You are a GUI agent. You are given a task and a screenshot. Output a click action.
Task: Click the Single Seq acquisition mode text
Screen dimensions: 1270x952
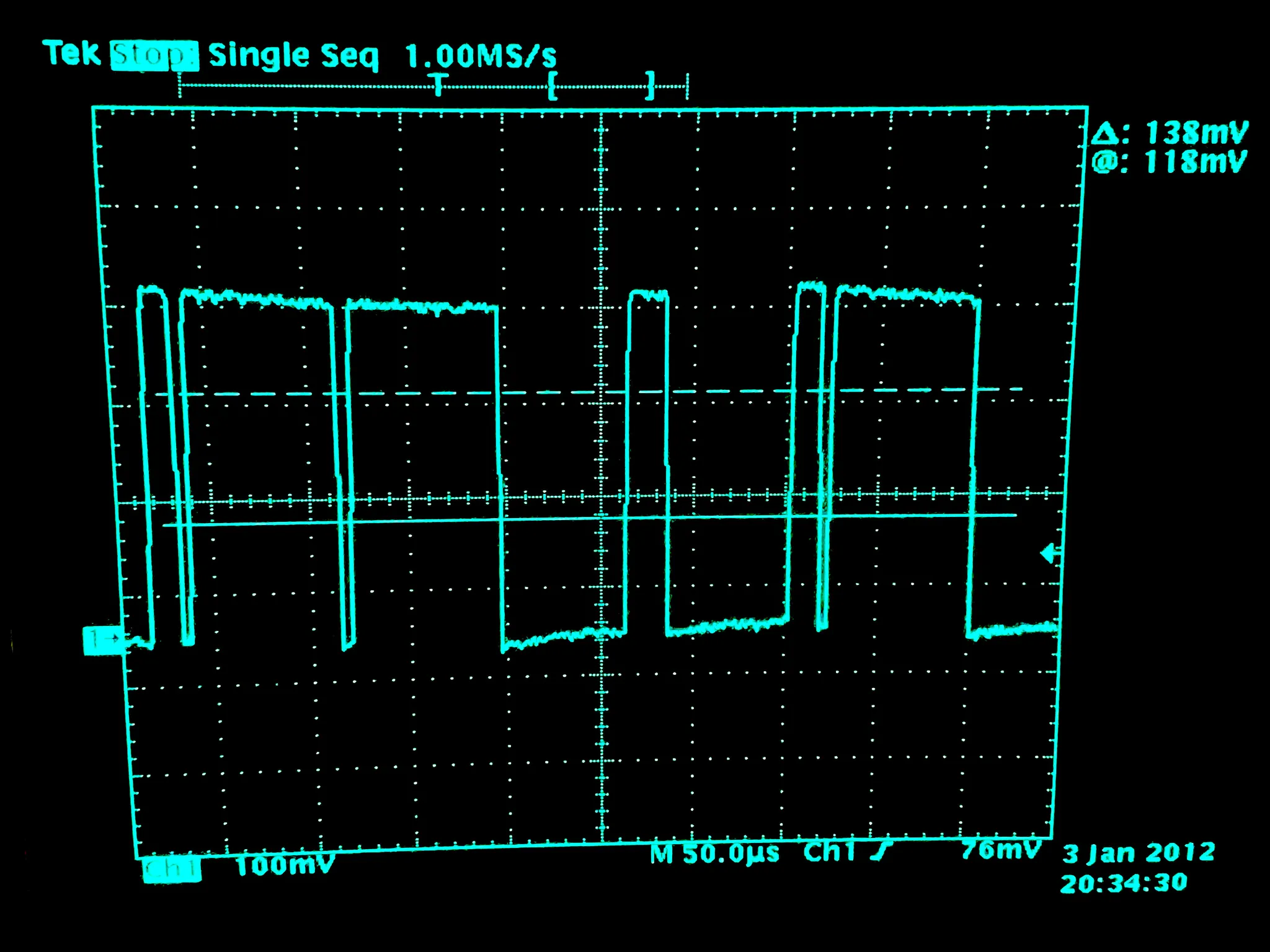tap(293, 56)
